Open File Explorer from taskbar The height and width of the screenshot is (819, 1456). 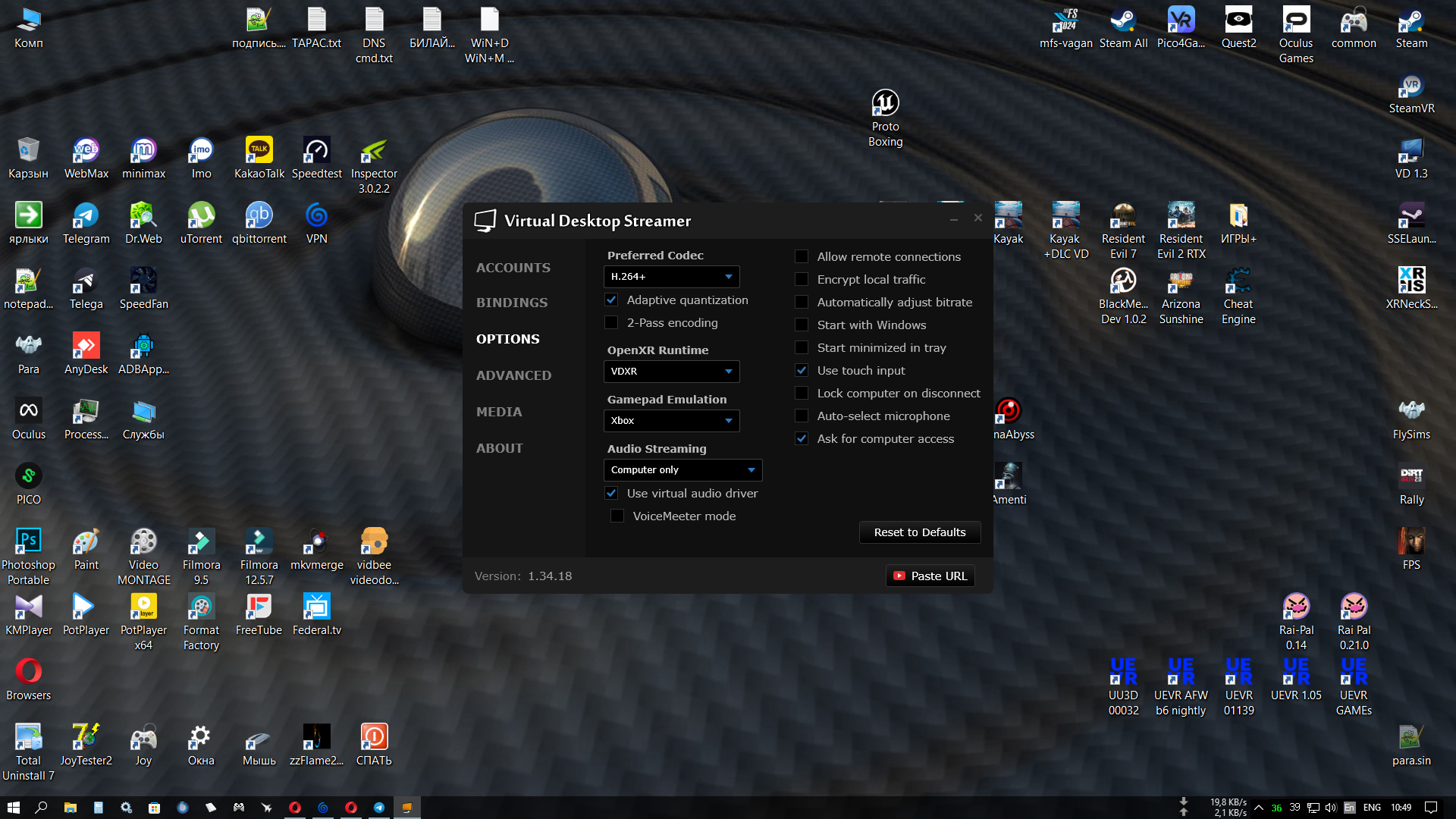70,808
